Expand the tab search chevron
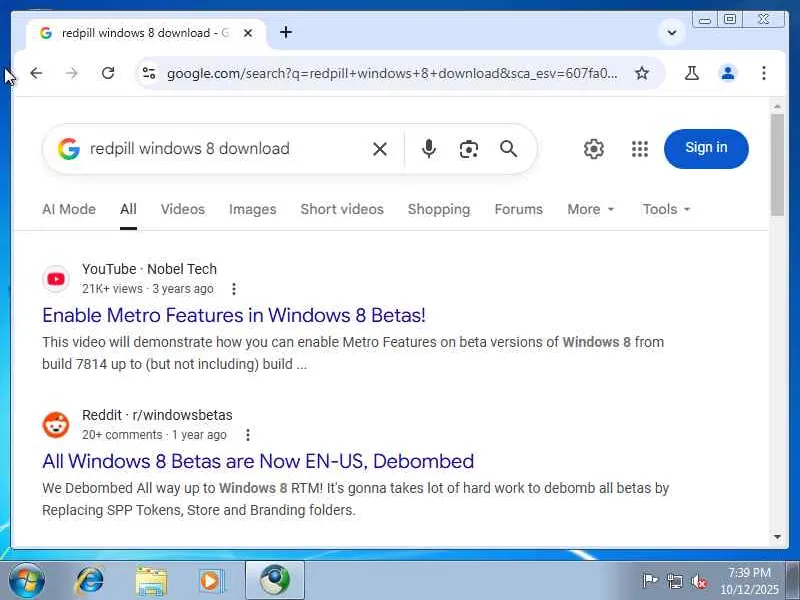The image size is (800, 600). coord(672,33)
